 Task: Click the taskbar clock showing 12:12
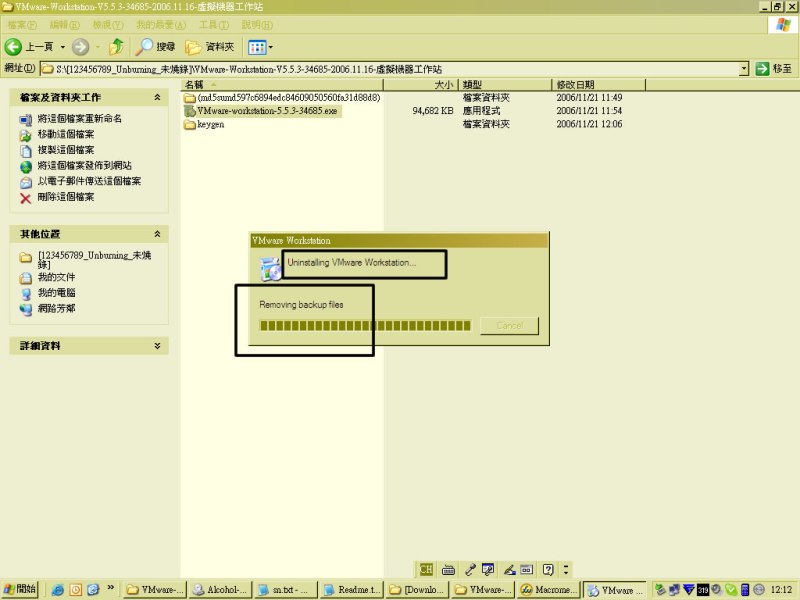pyautogui.click(x=781, y=590)
